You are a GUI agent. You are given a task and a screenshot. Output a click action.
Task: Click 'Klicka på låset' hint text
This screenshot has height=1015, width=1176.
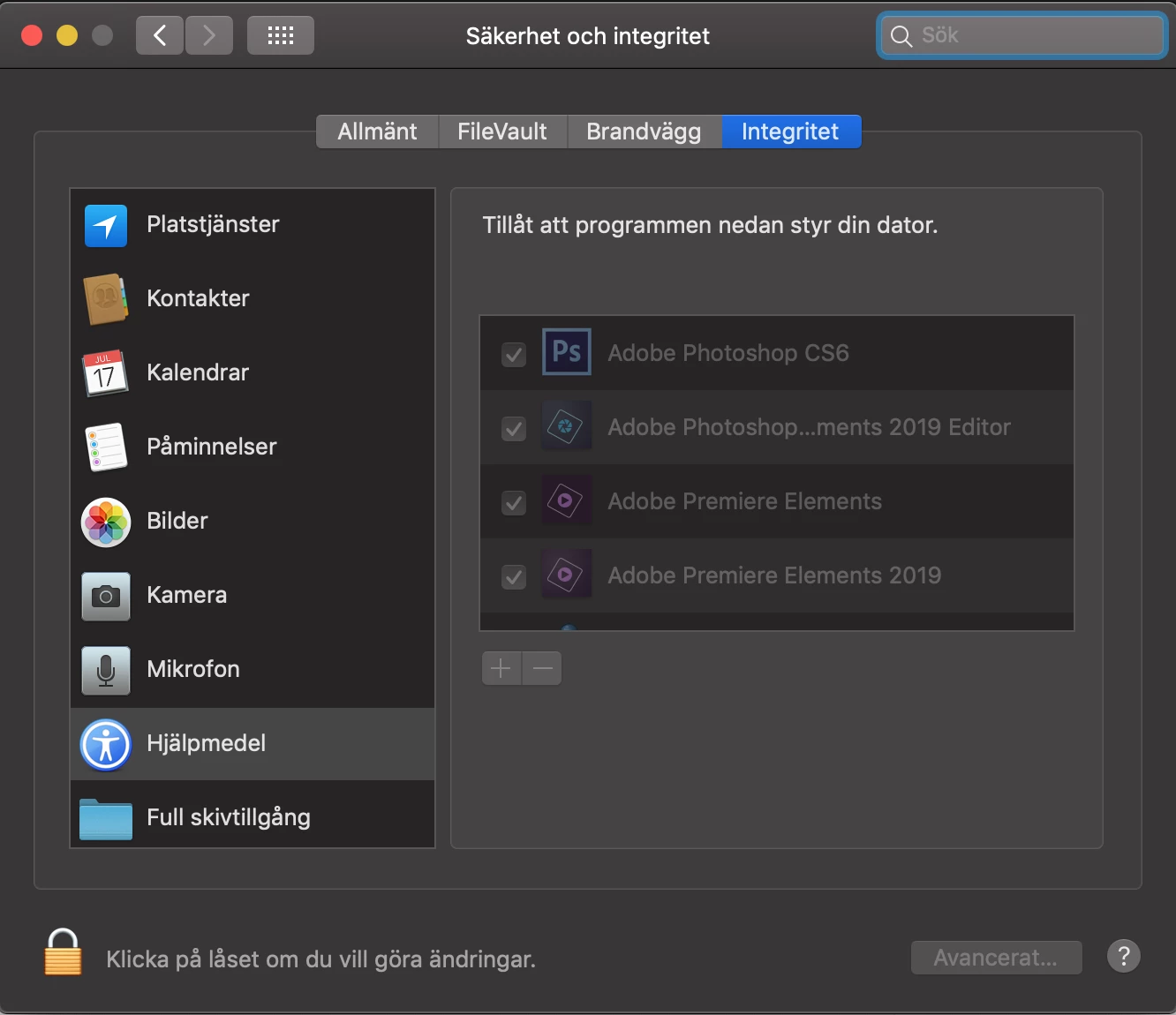tap(321, 959)
